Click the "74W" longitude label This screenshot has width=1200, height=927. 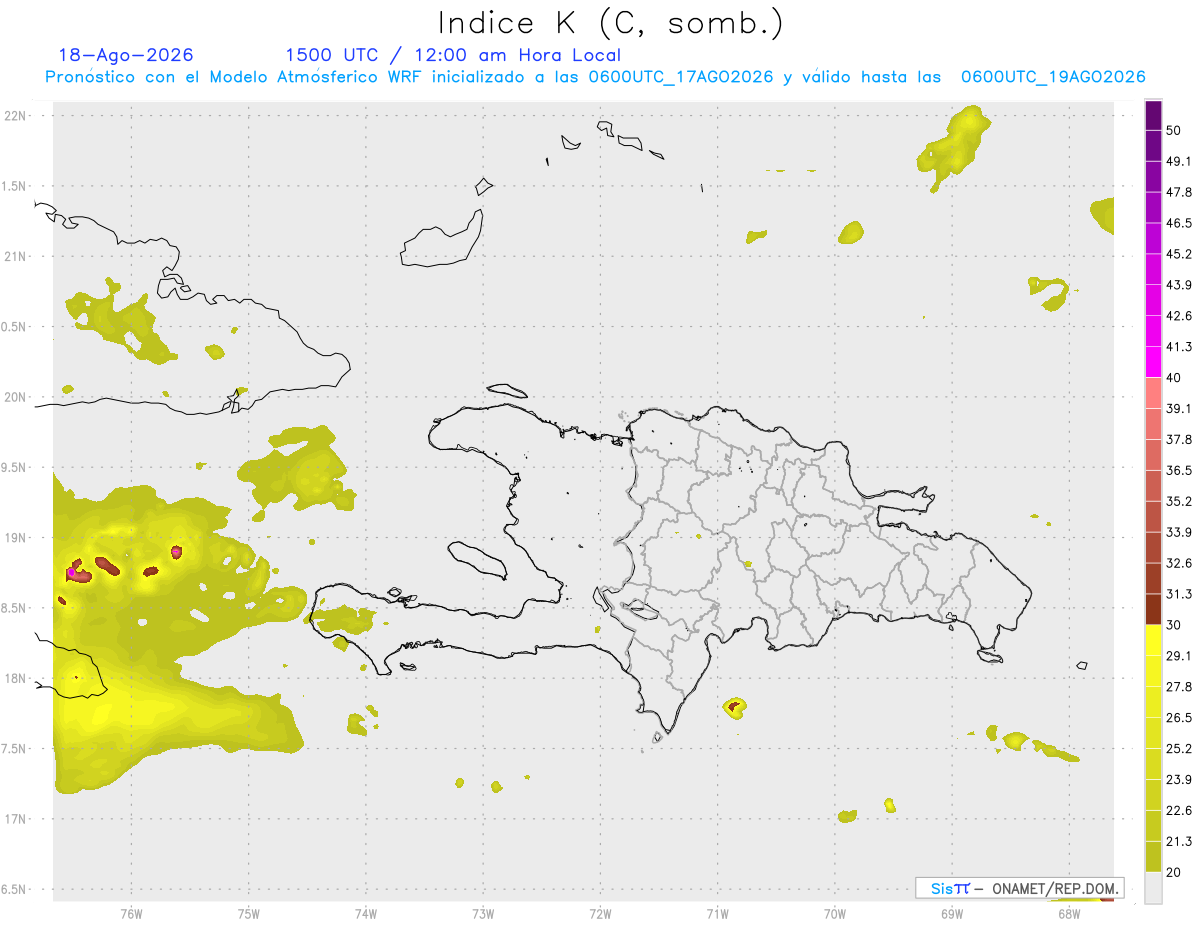point(366,914)
